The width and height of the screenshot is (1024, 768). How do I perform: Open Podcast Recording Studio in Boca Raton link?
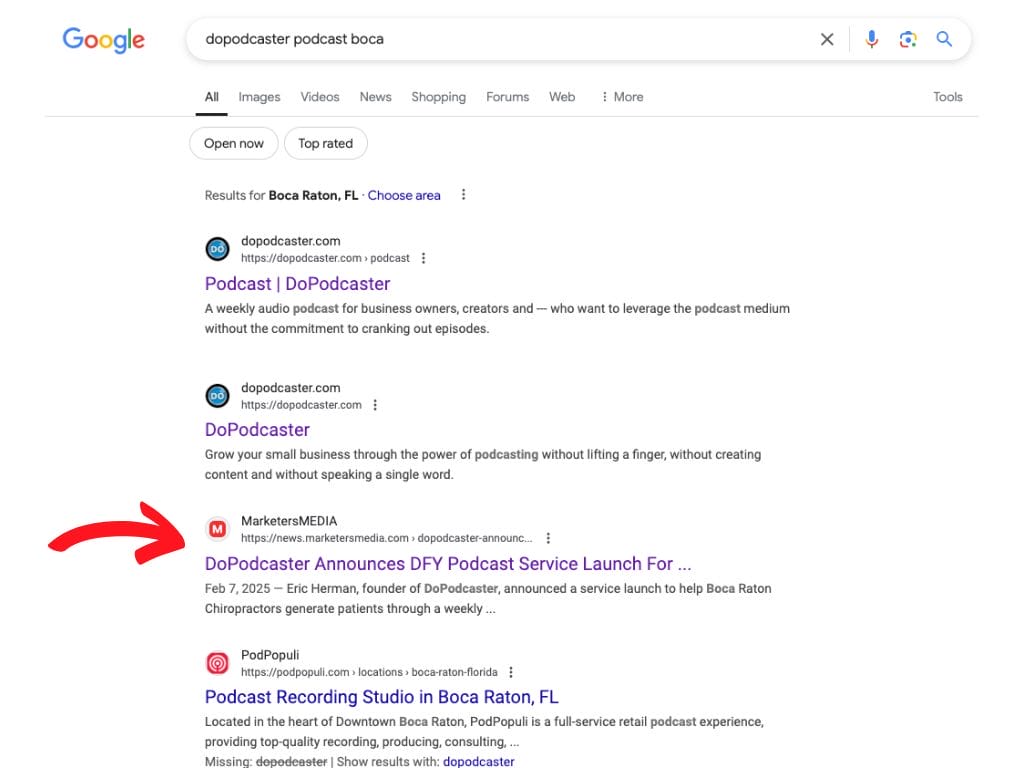381,697
